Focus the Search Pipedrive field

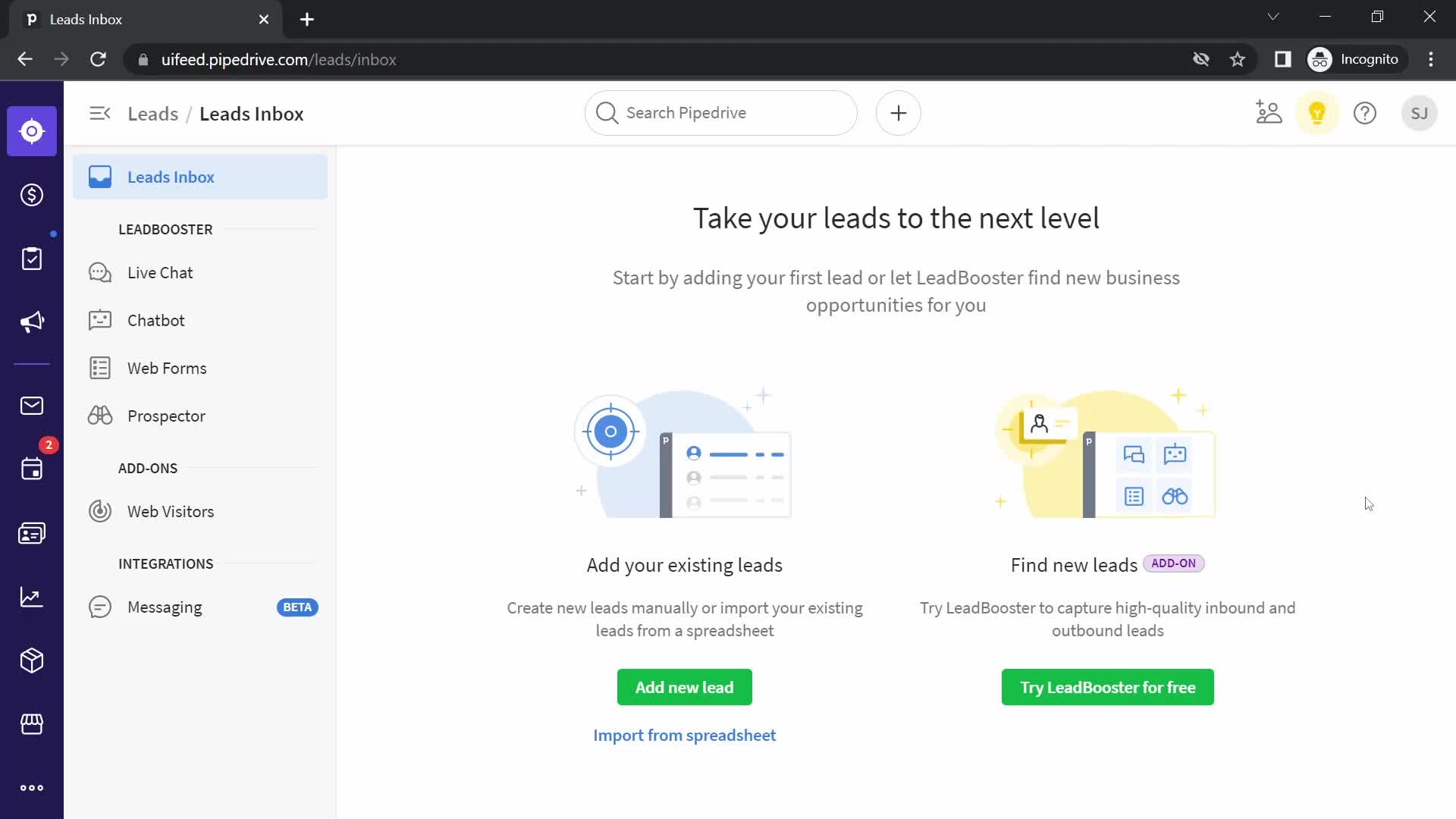tap(721, 113)
